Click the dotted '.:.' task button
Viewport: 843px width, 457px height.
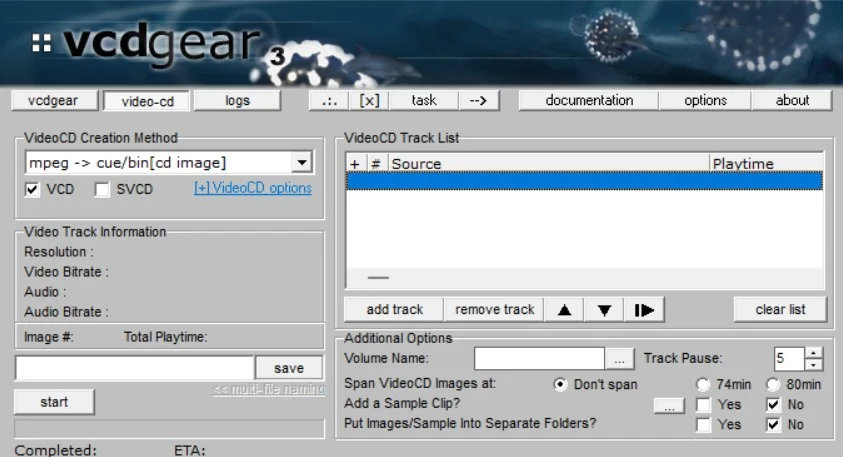click(329, 101)
